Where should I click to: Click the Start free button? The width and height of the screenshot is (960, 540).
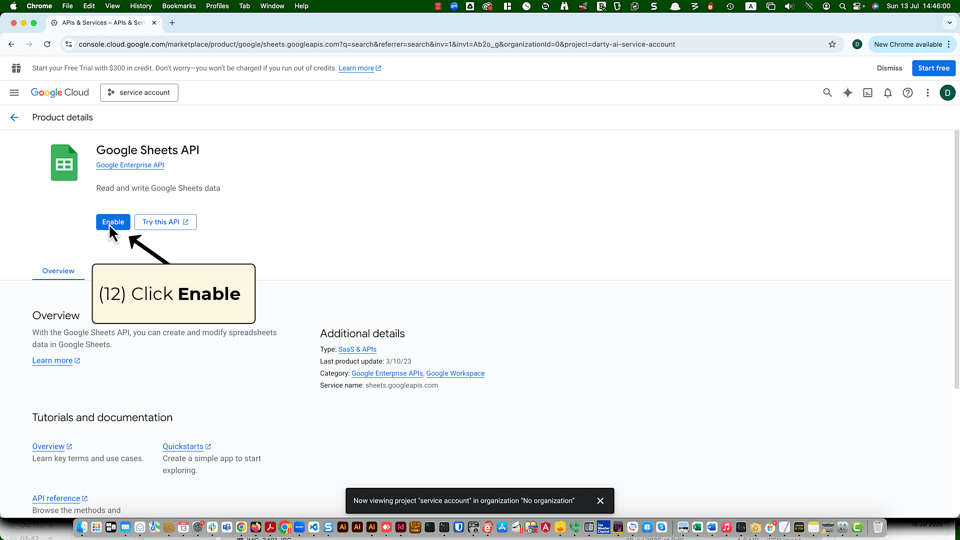pos(933,68)
